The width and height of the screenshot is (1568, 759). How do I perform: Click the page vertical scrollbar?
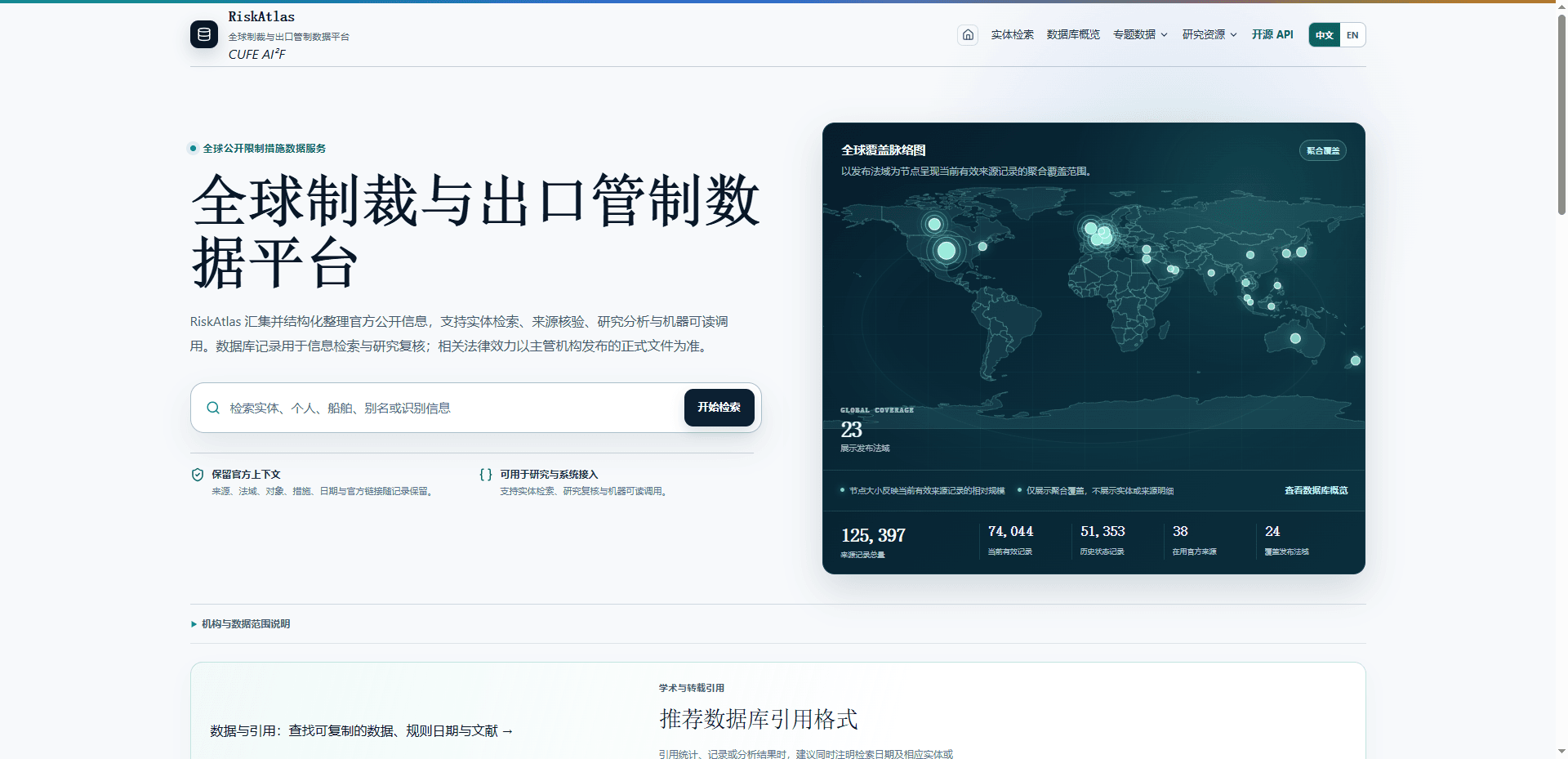[x=1561, y=114]
